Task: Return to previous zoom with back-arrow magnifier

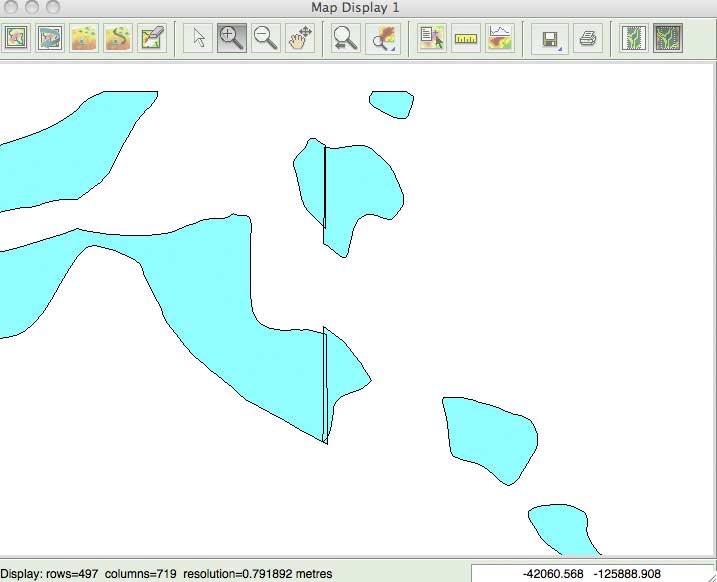Action: [345, 38]
